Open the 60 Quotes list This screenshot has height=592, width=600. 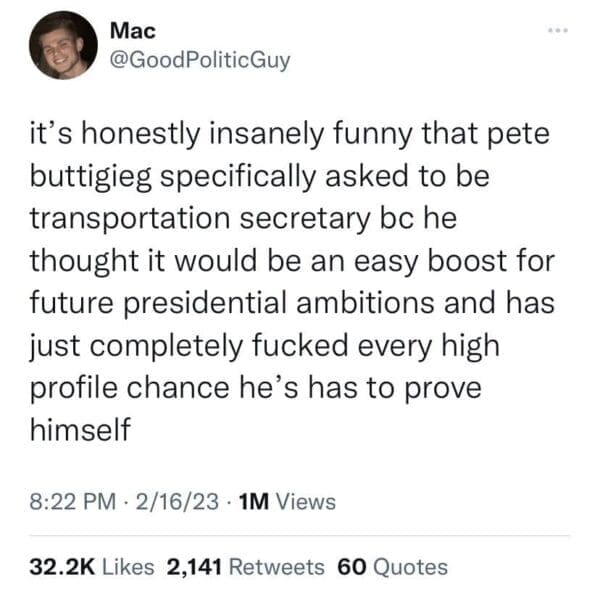[392, 567]
